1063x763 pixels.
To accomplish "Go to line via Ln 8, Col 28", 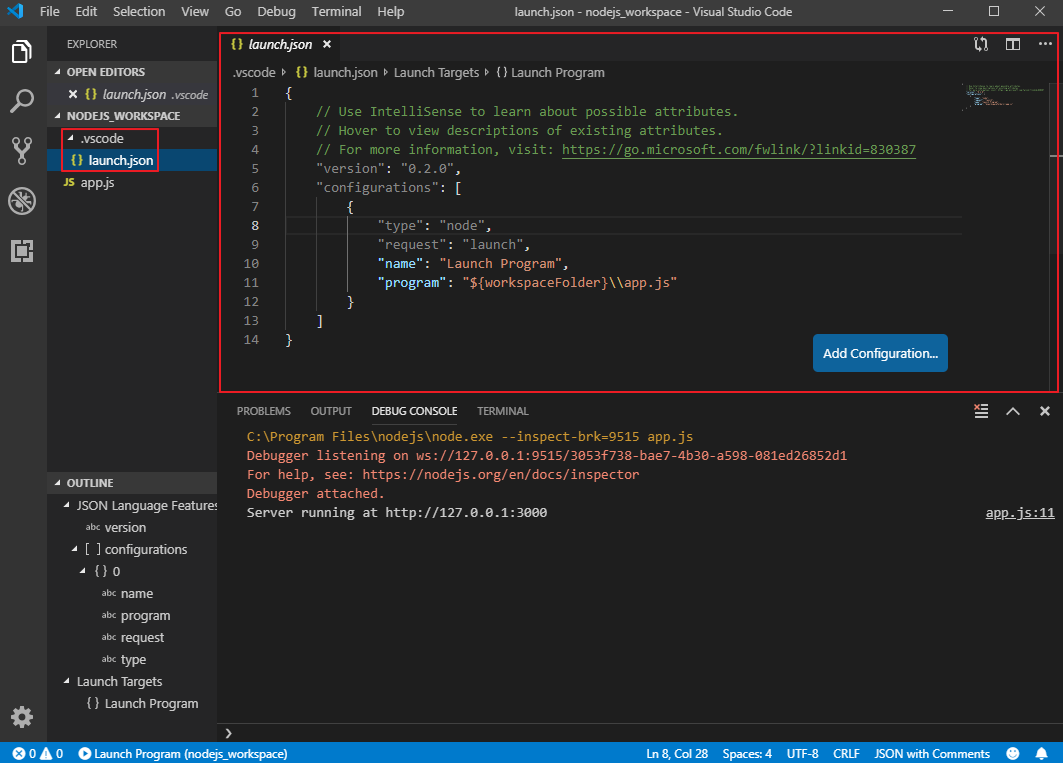I will pyautogui.click(x=677, y=754).
